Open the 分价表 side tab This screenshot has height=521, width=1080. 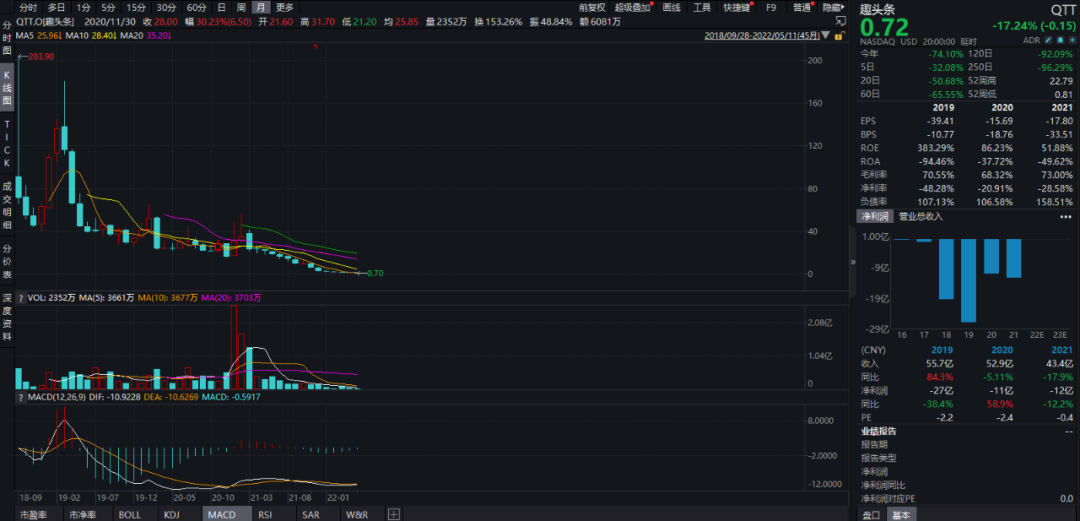[7, 261]
